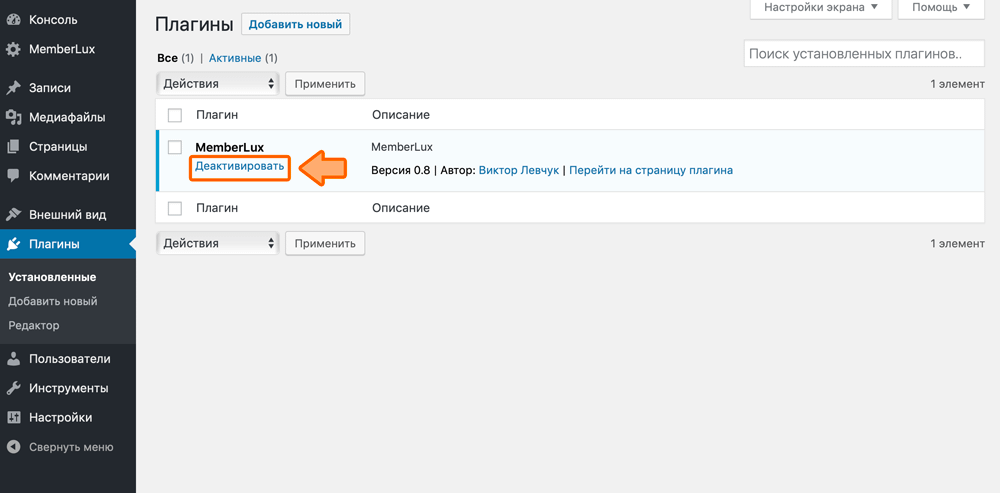The image size is (1000, 493).
Task: Click the Деактивировать link for MemberLux
Action: pos(240,166)
